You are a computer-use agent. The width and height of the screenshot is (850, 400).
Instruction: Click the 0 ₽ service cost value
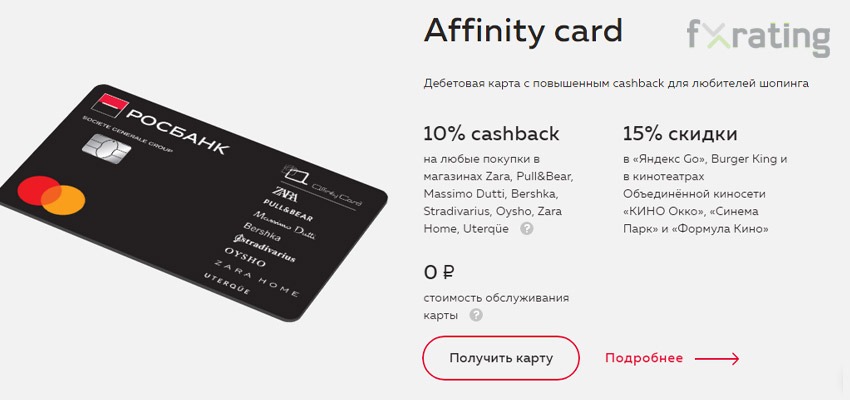pos(438,273)
